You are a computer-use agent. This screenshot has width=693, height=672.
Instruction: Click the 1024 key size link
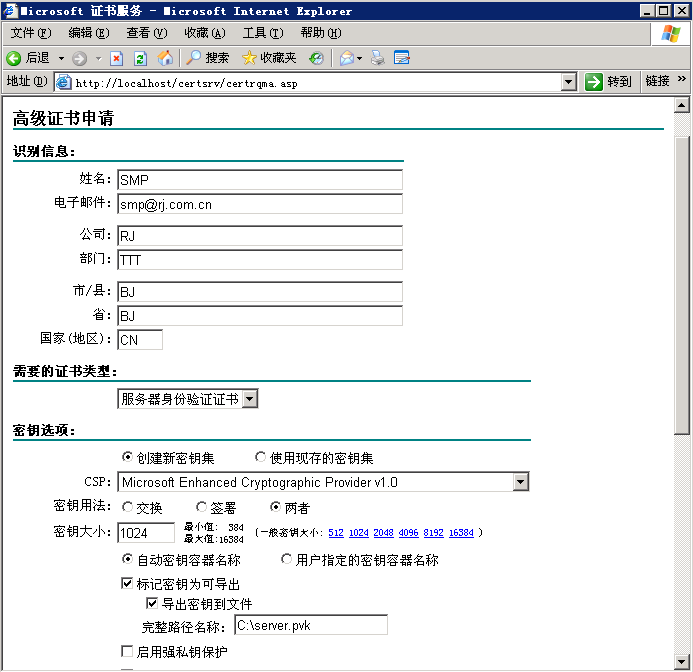[x=359, y=533]
